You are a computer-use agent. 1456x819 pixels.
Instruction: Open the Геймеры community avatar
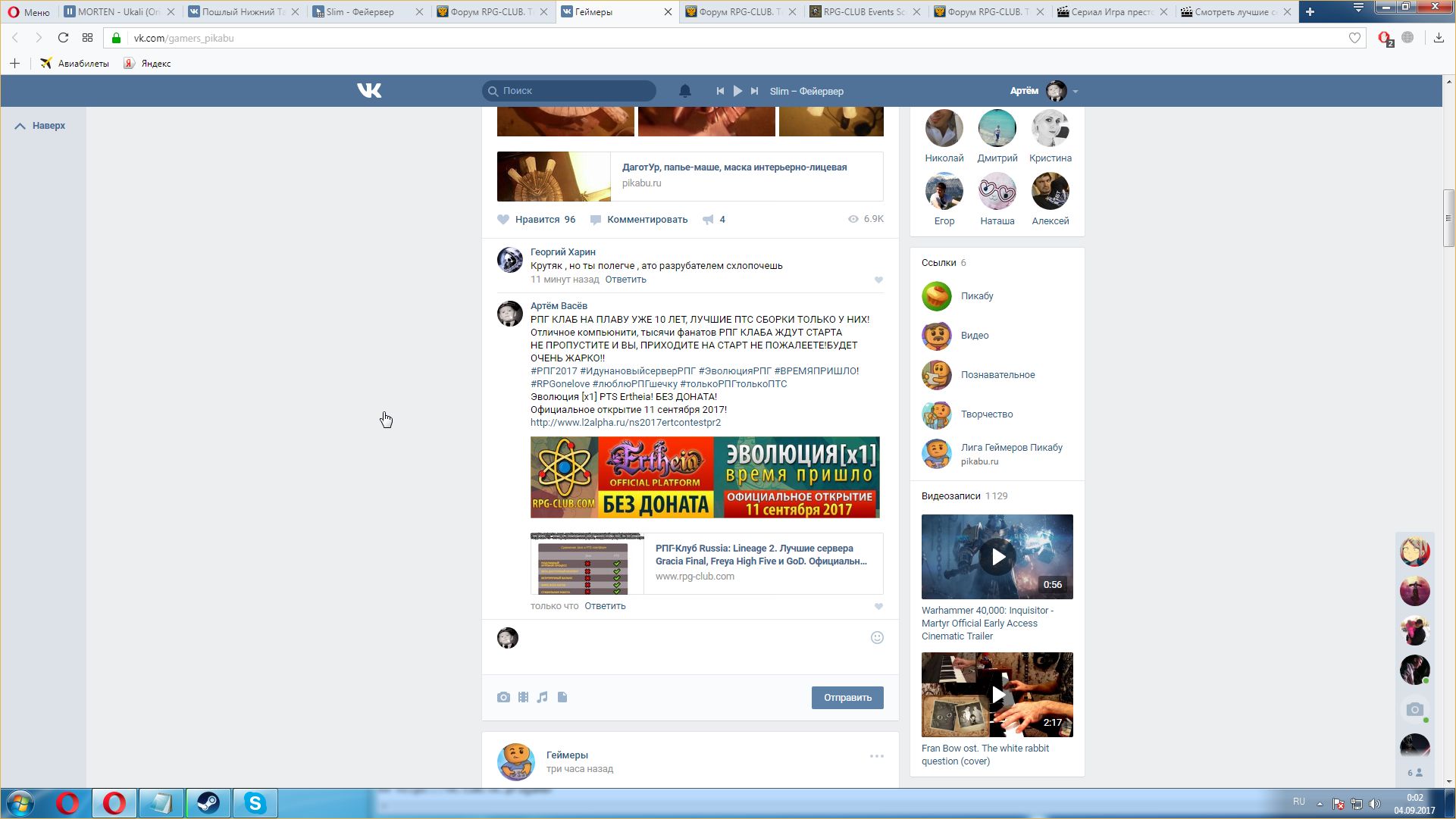click(x=515, y=761)
